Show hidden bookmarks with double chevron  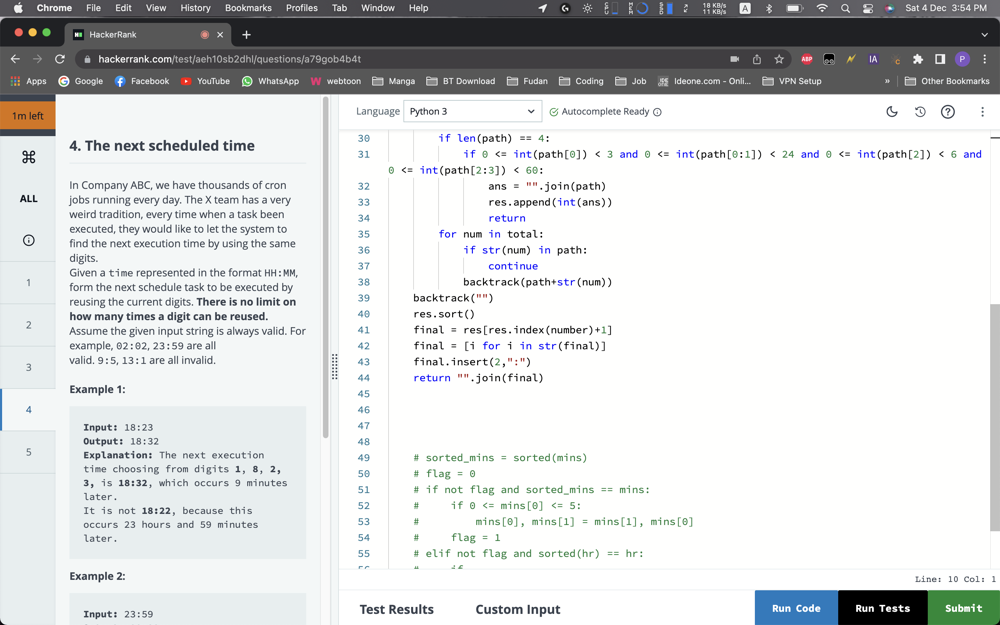tap(887, 81)
